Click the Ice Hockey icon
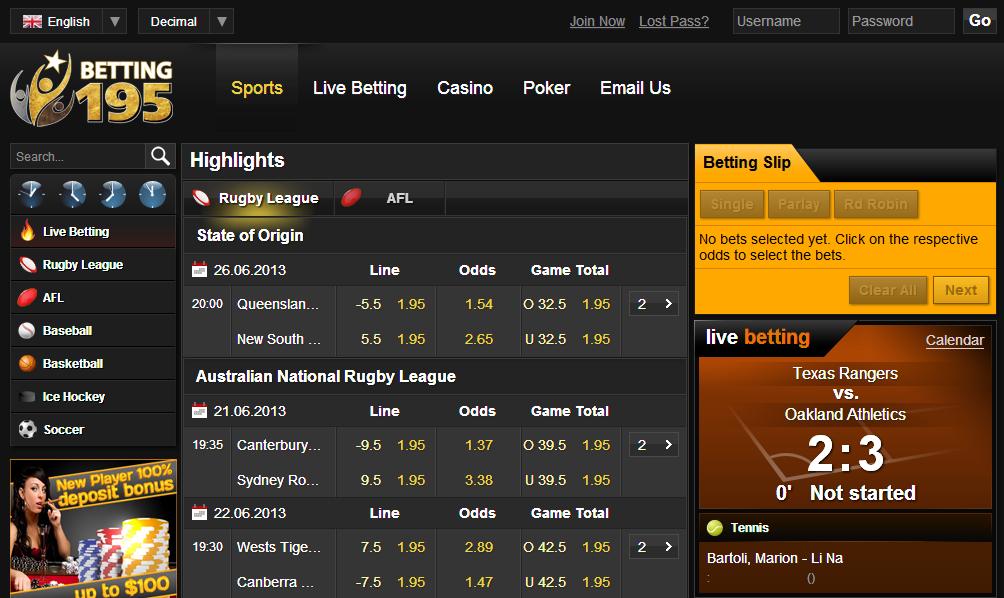The width and height of the screenshot is (1004, 598). (x=29, y=396)
